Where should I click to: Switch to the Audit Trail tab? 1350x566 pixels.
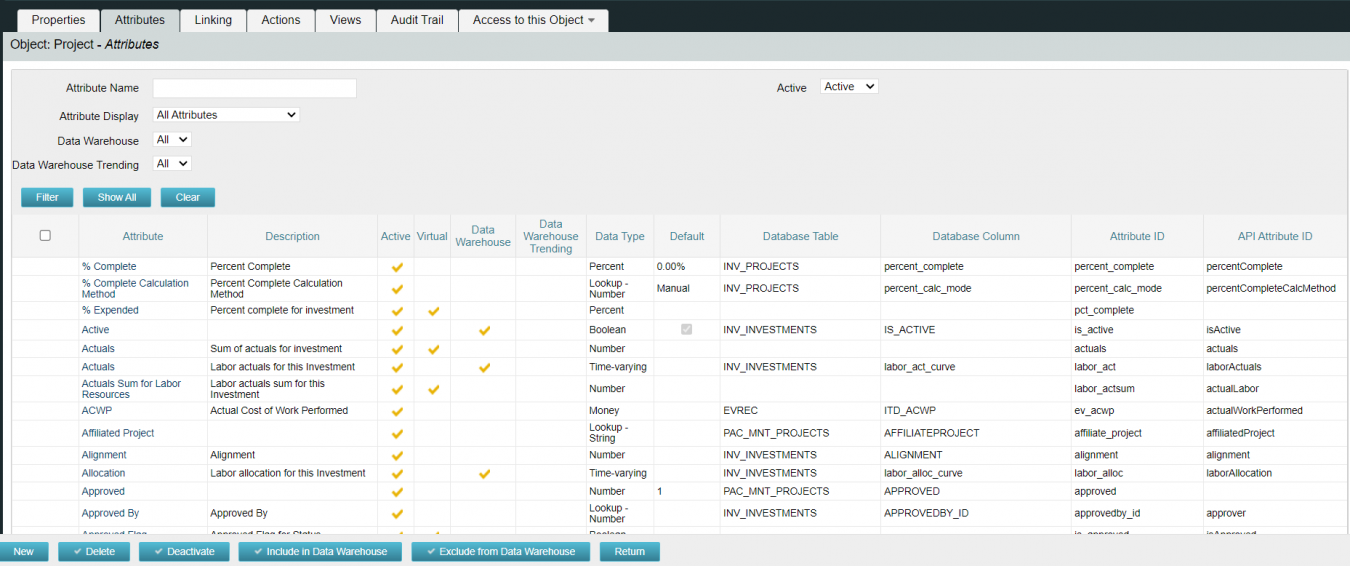(x=417, y=20)
